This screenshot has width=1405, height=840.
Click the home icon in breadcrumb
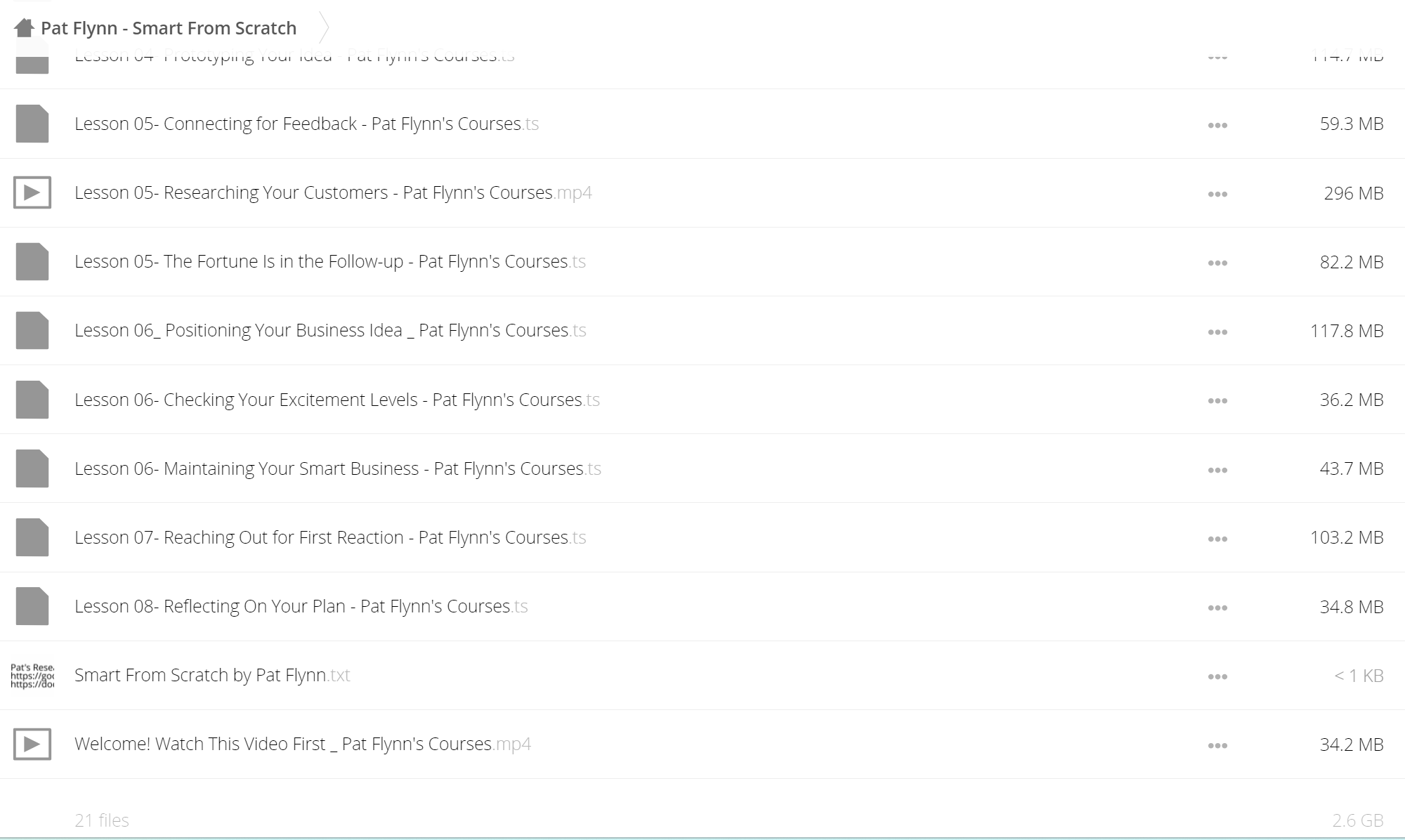coord(24,28)
